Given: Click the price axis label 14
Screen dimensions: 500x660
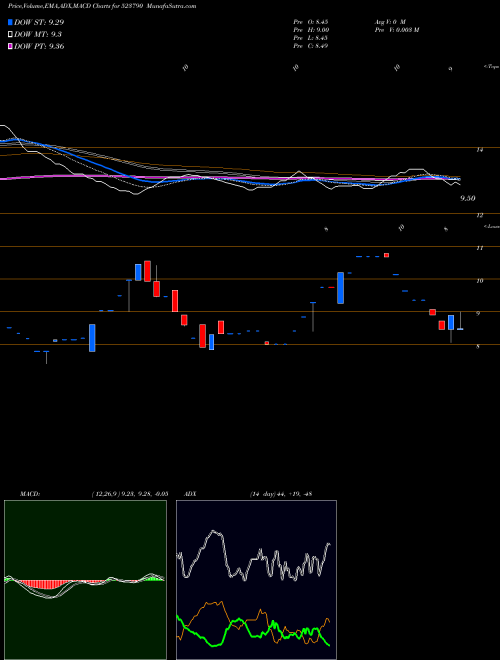Looking at the screenshot, I should 479,149.
